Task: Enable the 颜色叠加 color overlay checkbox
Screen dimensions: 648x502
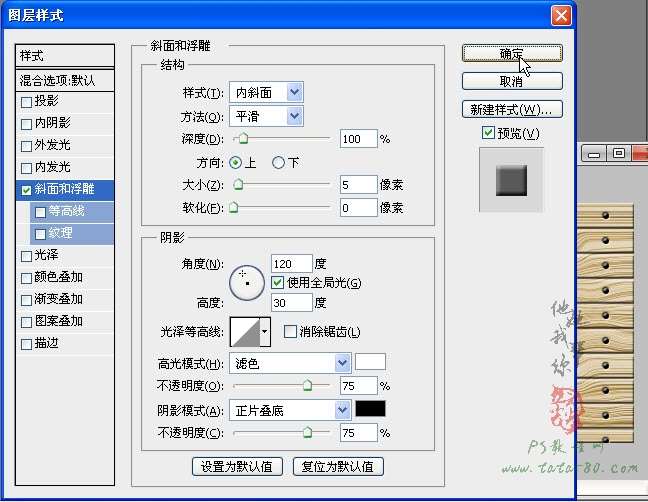Action: (x=26, y=278)
